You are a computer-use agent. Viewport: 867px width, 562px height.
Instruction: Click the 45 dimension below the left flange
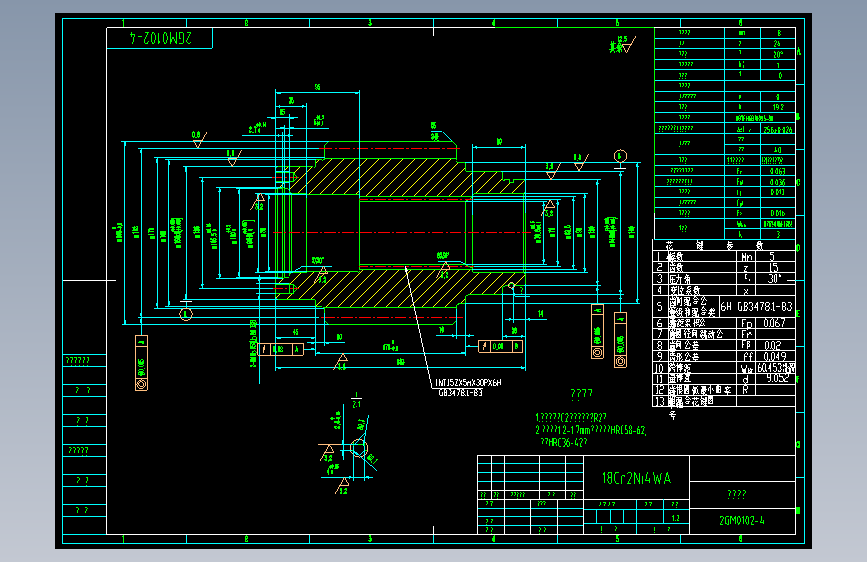(295, 332)
